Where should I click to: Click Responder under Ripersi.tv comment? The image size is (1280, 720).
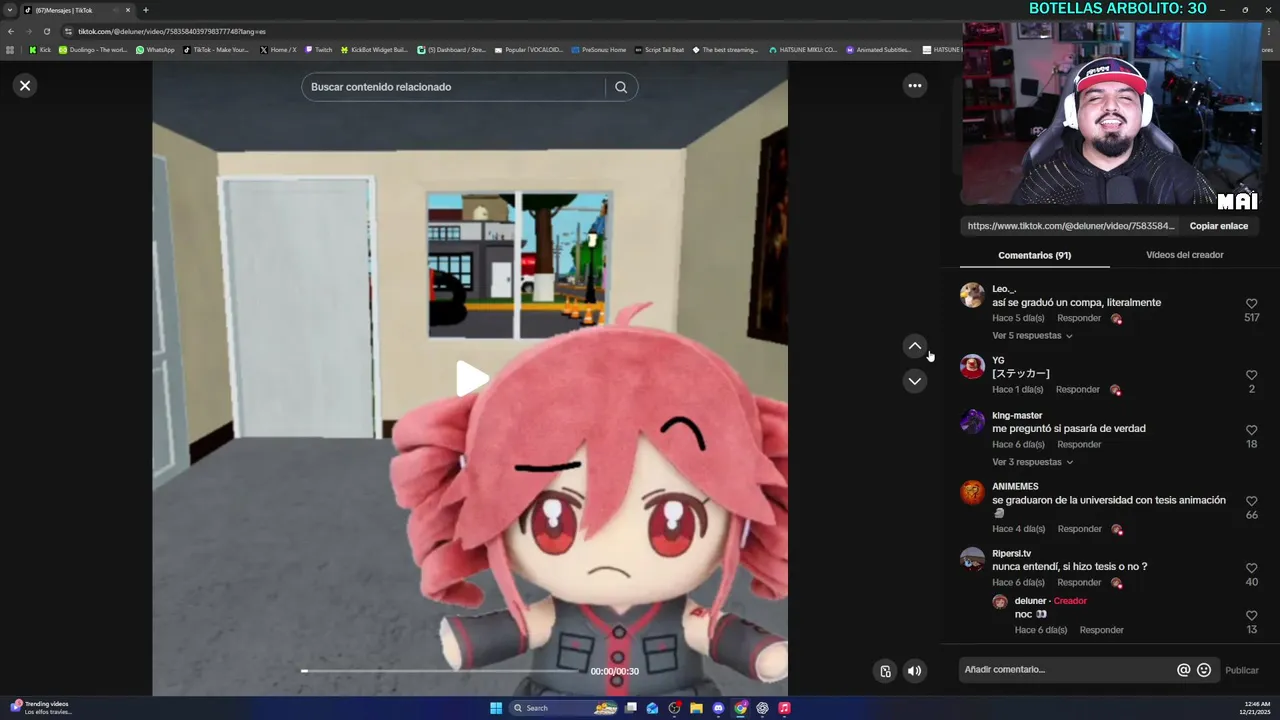pos(1079,582)
